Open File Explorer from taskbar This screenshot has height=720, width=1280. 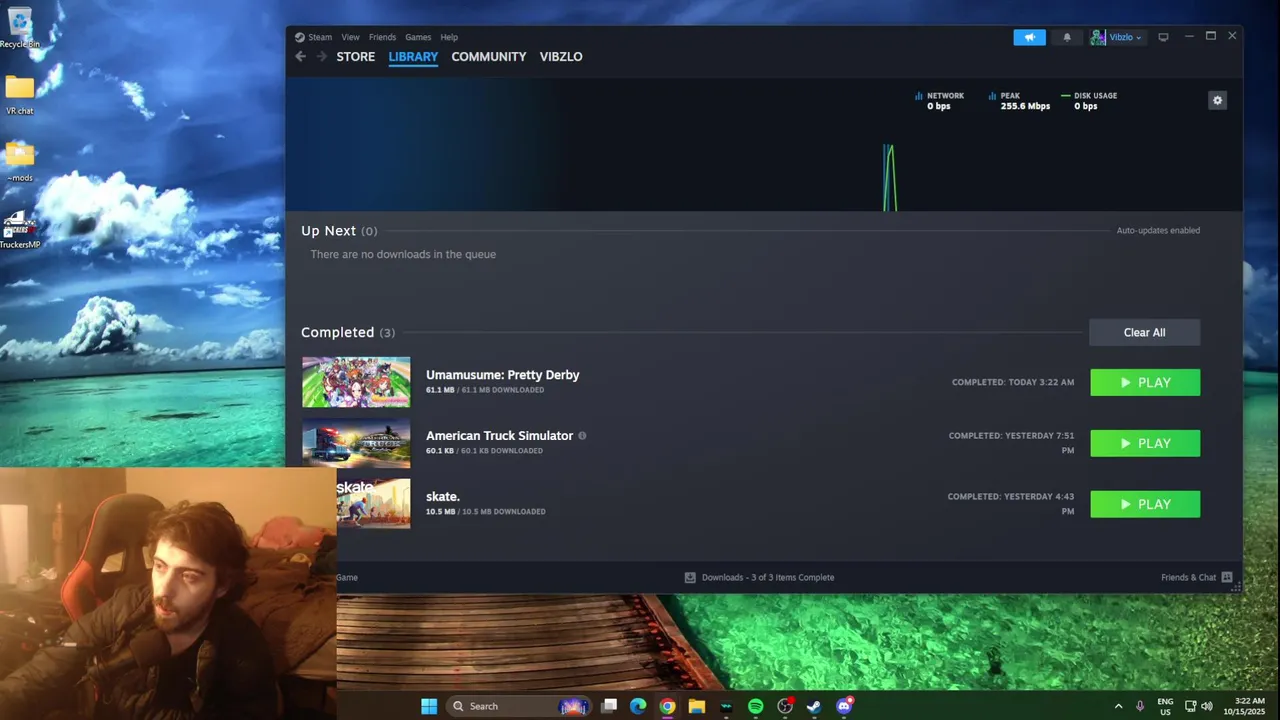click(697, 706)
